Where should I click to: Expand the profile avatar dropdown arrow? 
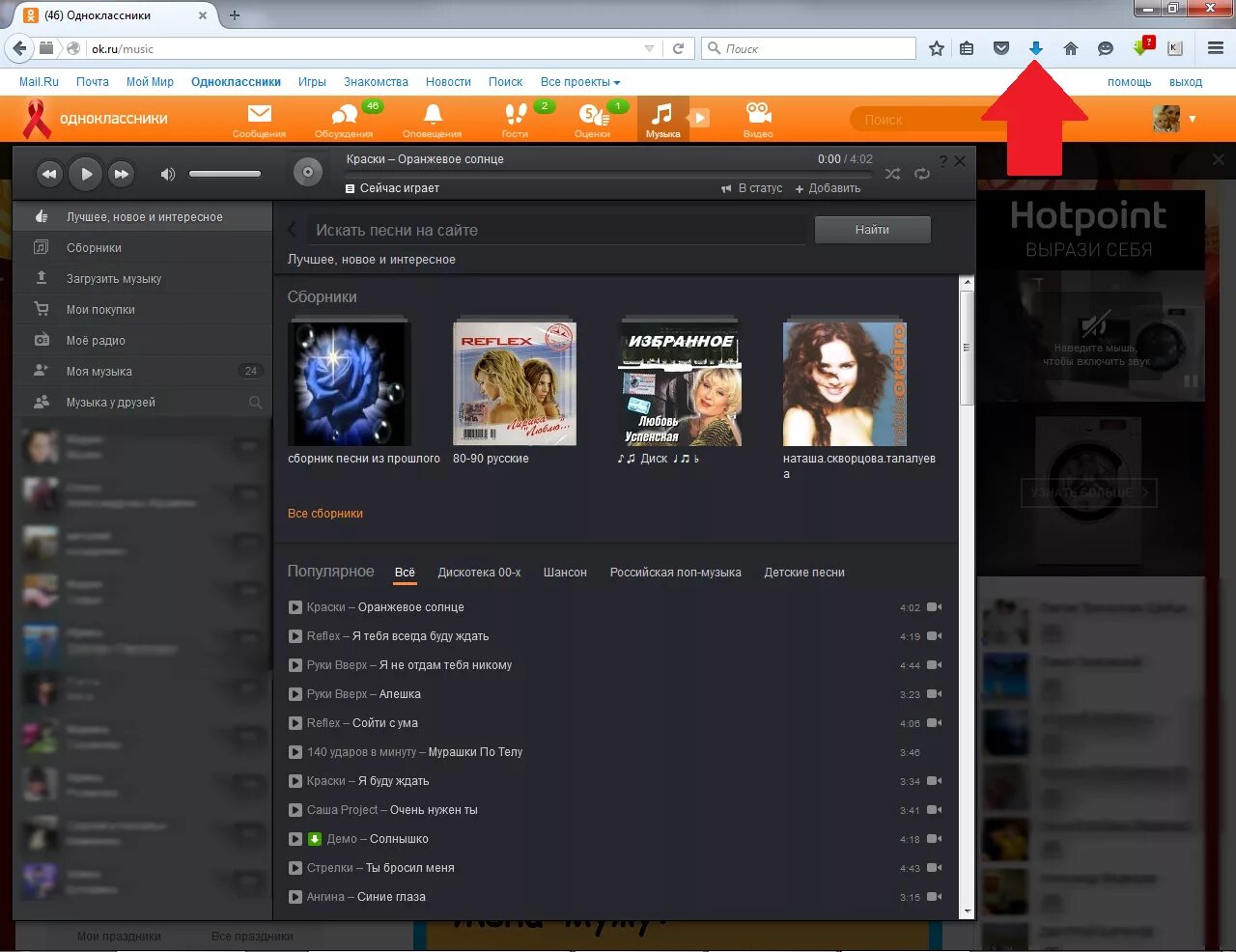point(1193,119)
